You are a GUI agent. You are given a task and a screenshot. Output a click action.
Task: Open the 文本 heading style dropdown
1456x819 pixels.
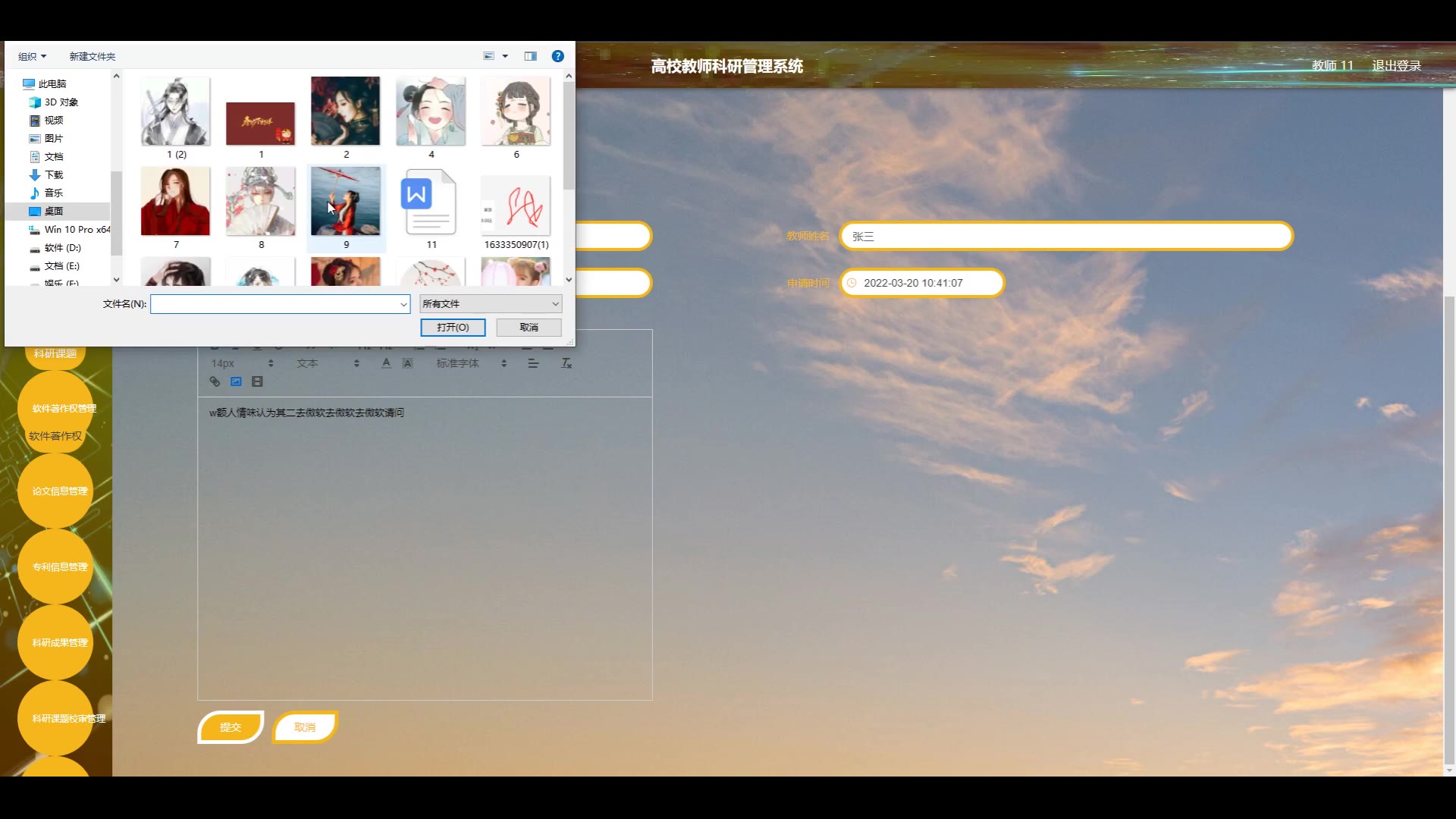tap(328, 363)
